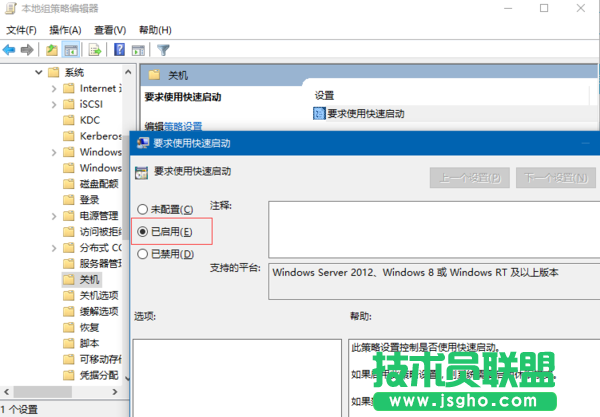Click the Filter funnel toolbar icon
The width and height of the screenshot is (600, 417).
point(163,49)
